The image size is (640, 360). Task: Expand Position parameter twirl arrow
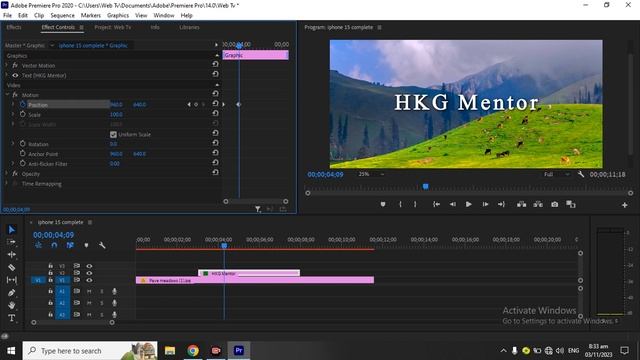pyautogui.click(x=13, y=104)
